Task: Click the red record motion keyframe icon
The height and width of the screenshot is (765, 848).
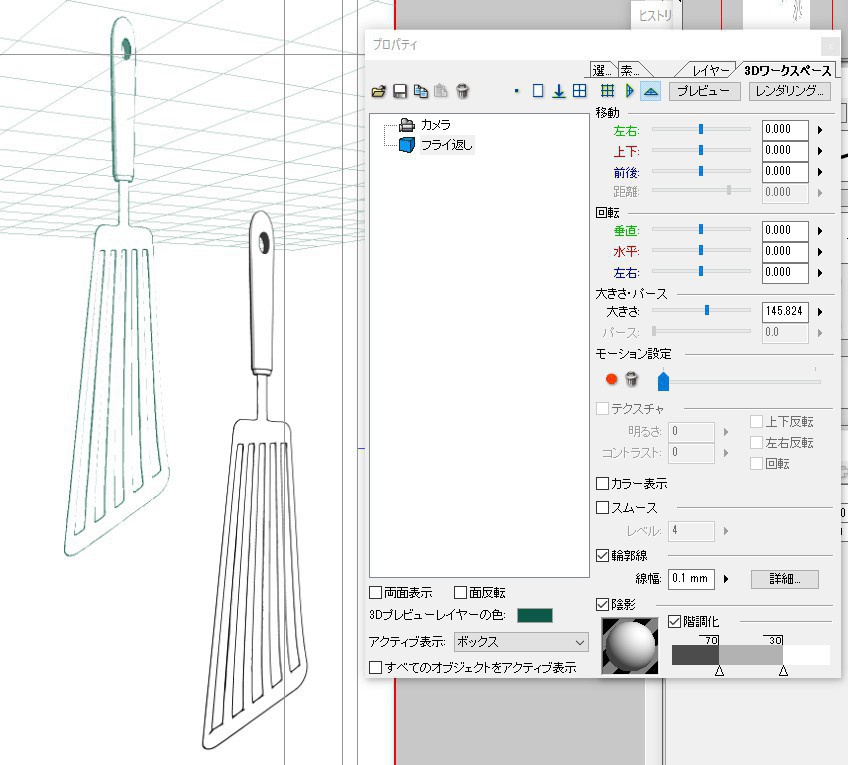Action: [x=610, y=379]
